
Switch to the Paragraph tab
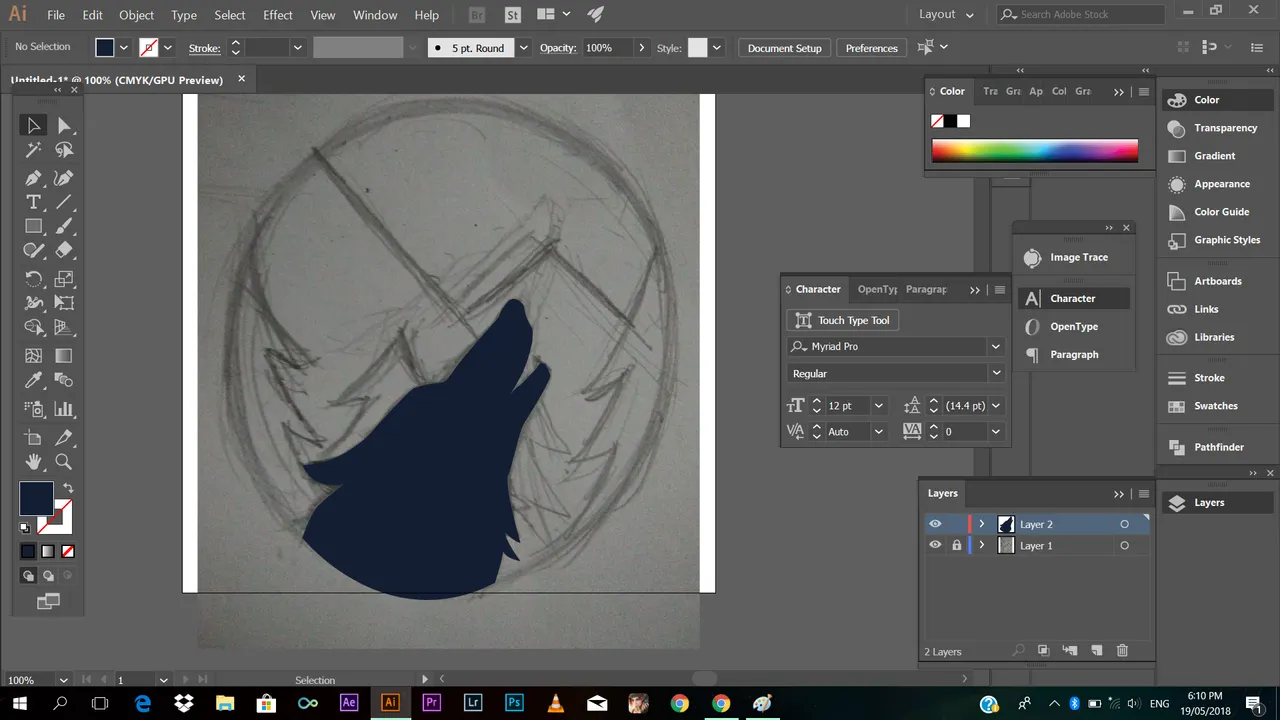(926, 289)
